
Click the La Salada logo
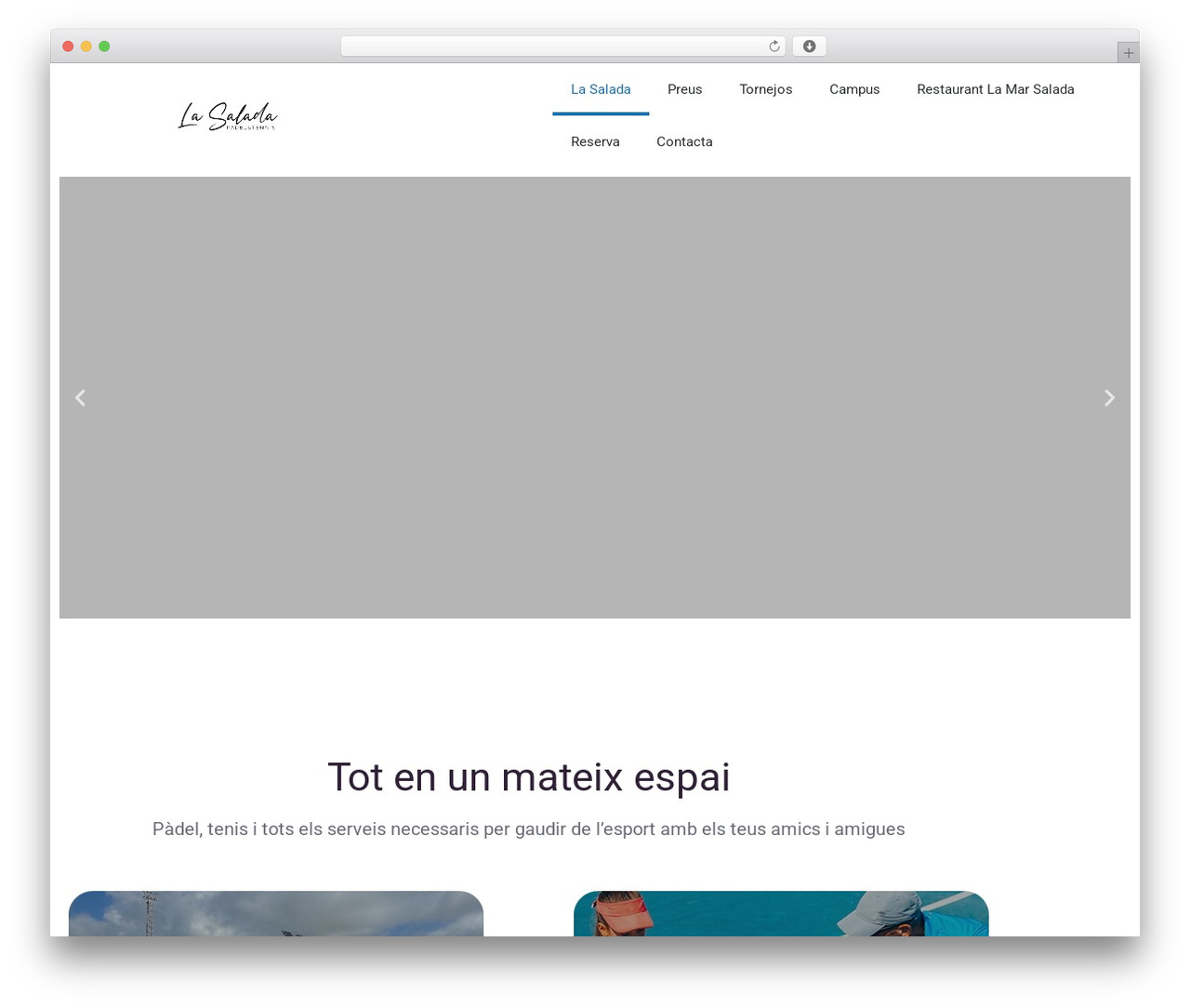point(228,117)
